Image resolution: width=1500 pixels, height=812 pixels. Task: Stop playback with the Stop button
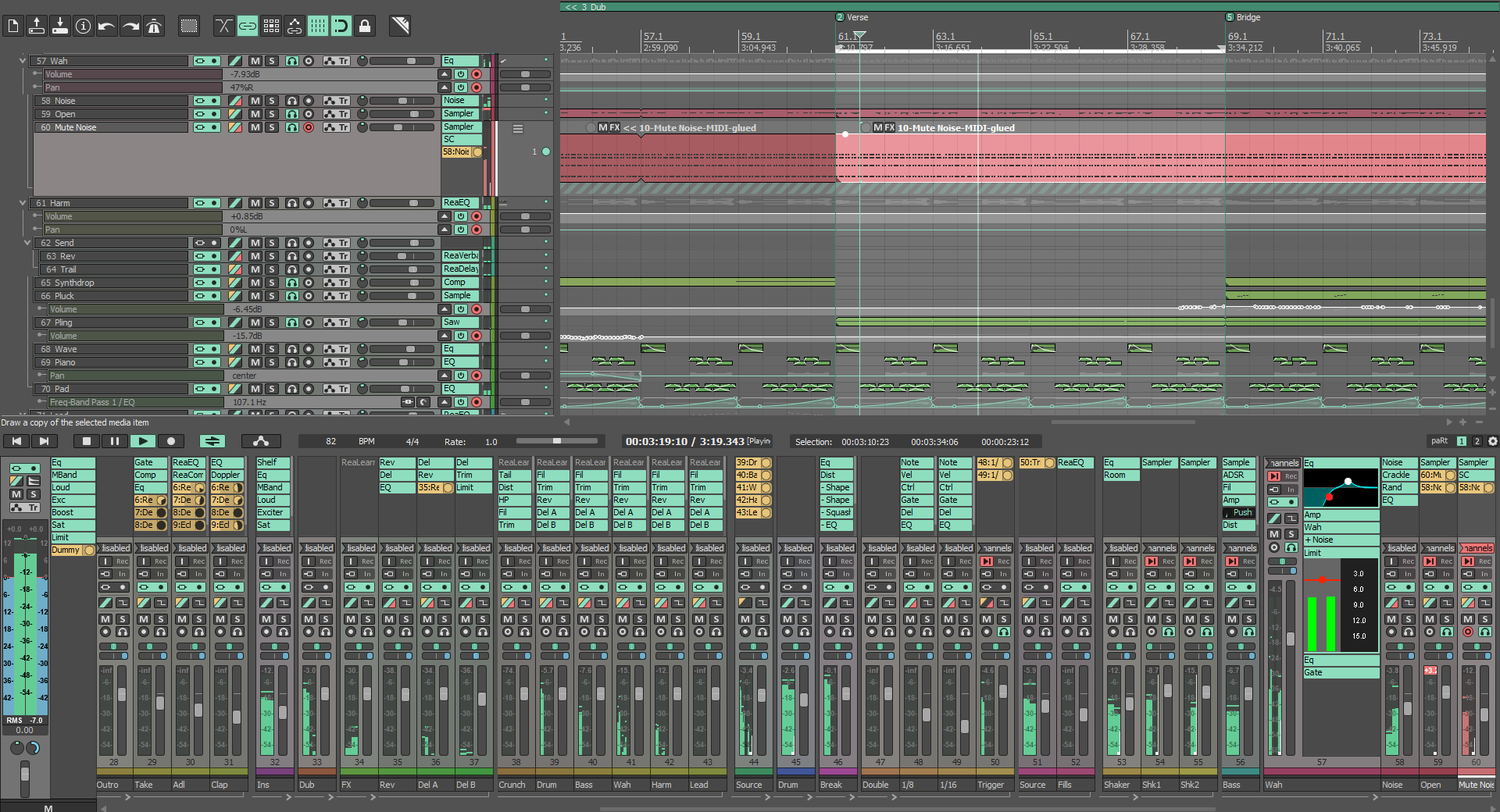tap(87, 441)
